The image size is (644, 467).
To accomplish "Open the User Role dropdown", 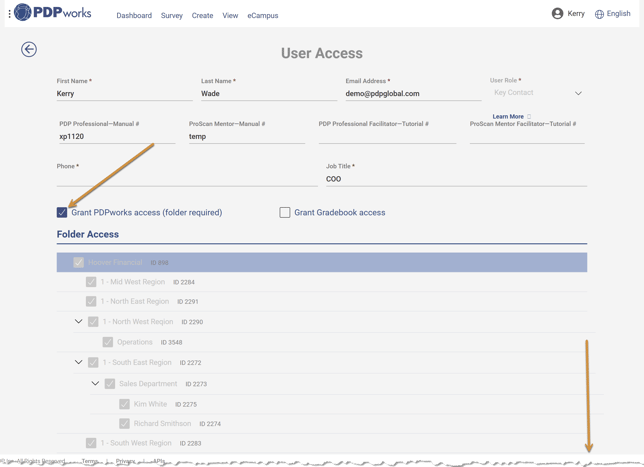I will click(538, 93).
